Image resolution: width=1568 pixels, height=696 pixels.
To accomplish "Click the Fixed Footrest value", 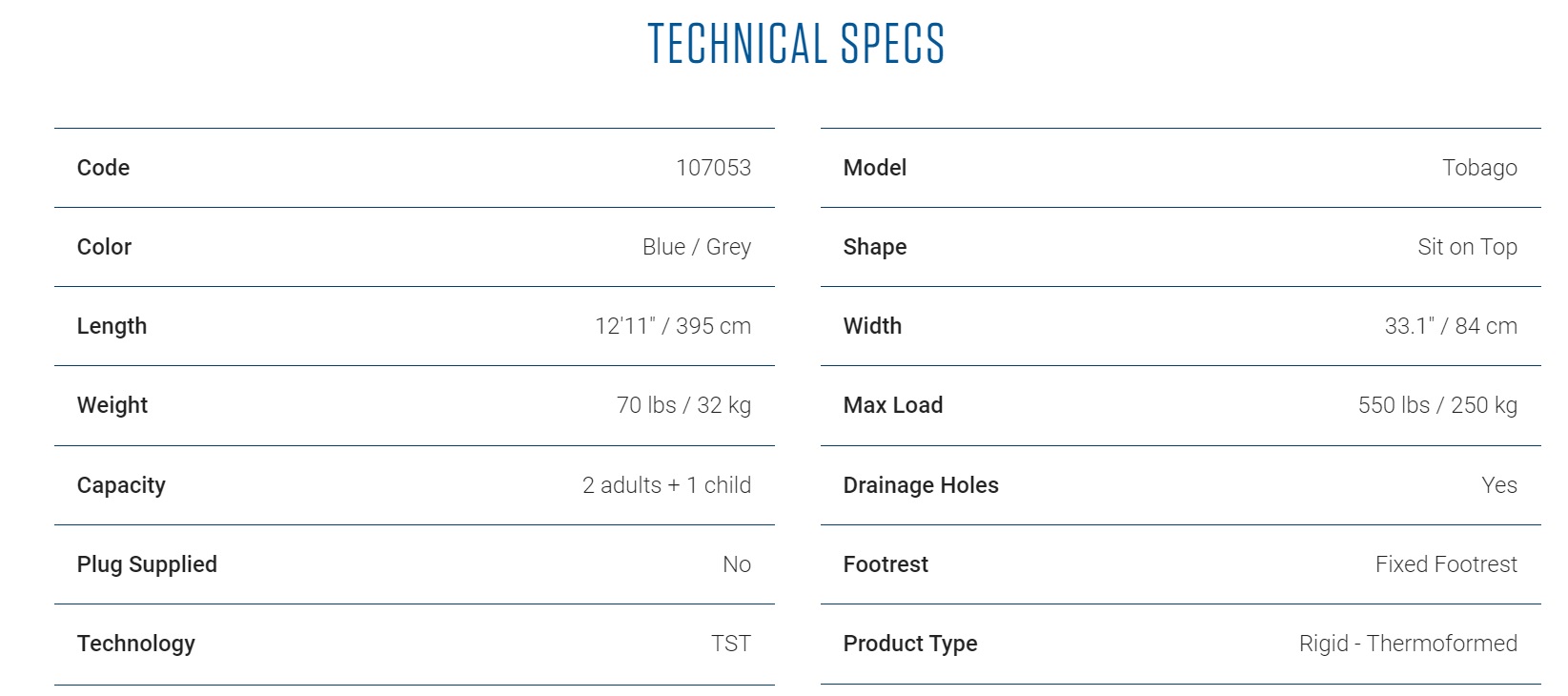I will coord(1446,564).
